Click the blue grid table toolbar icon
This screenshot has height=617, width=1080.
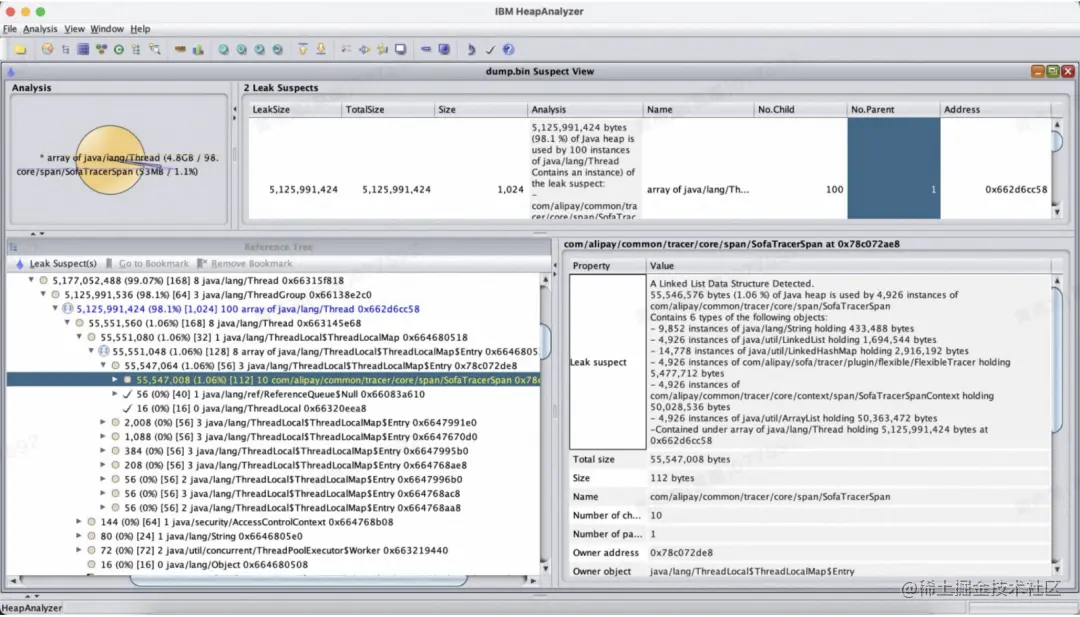tap(83, 50)
